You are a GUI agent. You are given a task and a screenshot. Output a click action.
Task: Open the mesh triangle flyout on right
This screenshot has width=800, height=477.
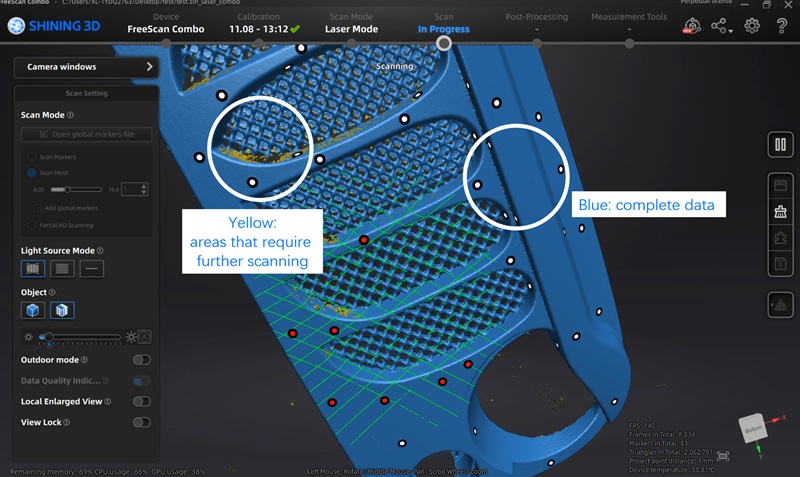[780, 305]
